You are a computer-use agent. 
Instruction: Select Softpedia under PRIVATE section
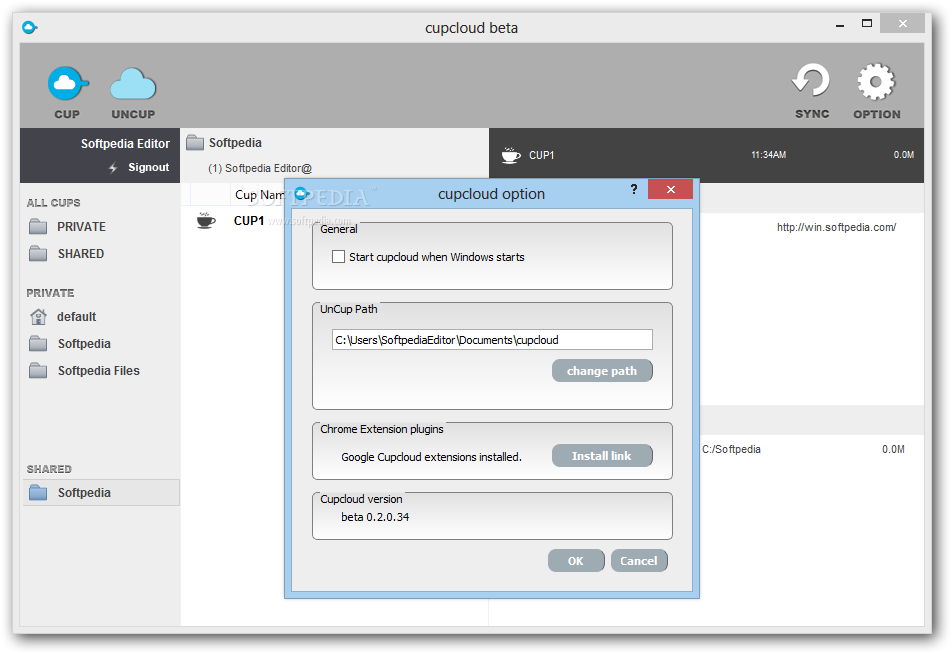[x=84, y=344]
